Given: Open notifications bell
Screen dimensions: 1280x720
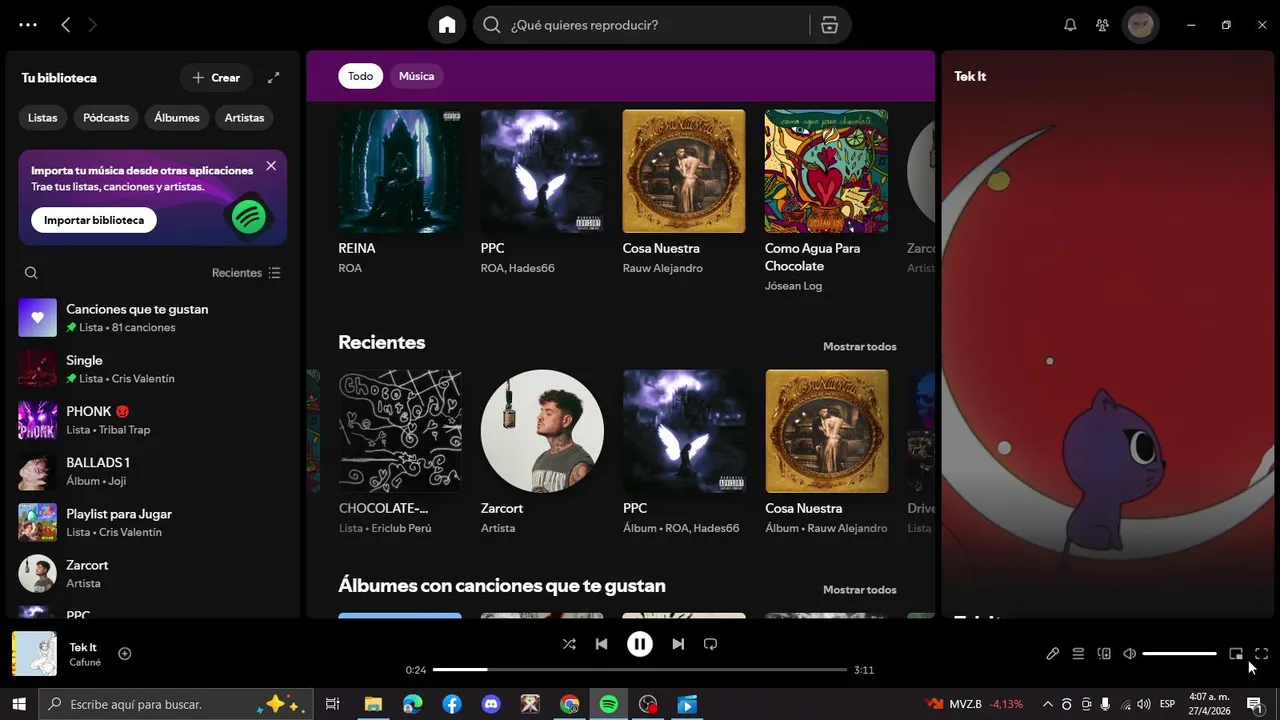Looking at the screenshot, I should [1070, 25].
